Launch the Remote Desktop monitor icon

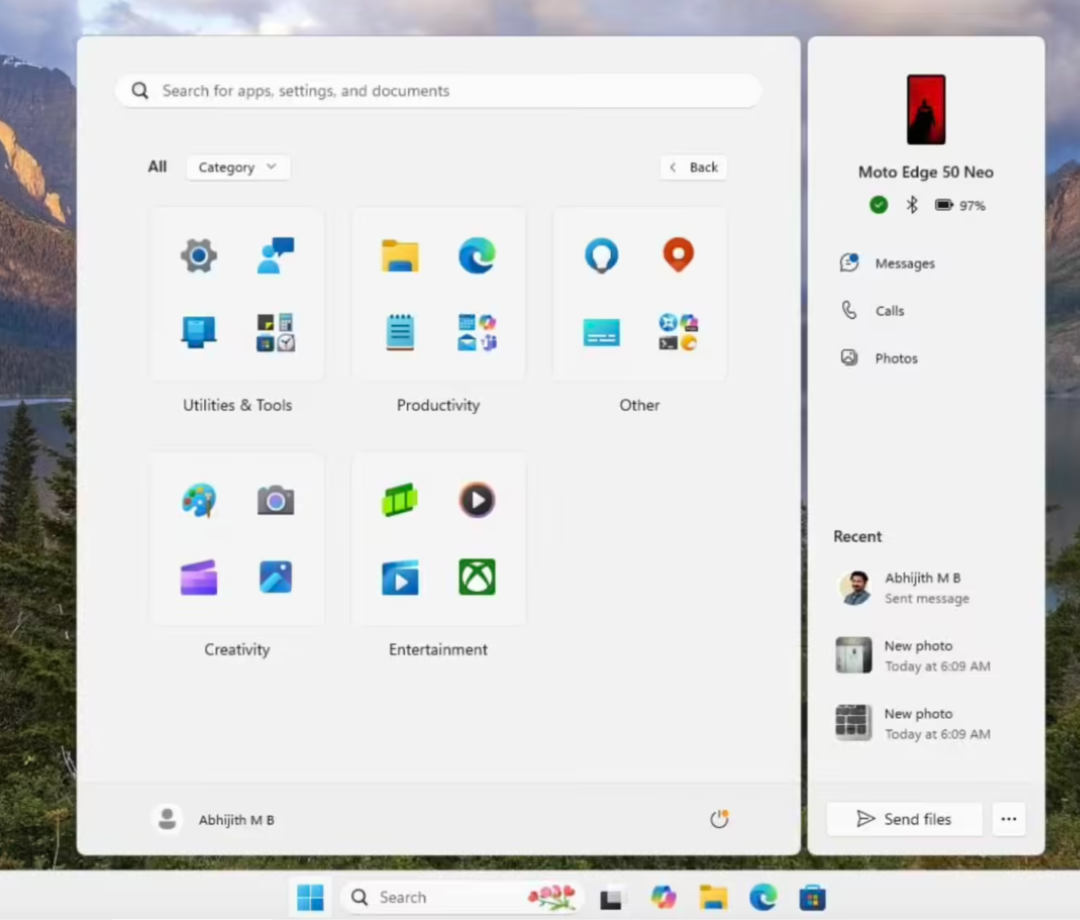(x=199, y=333)
